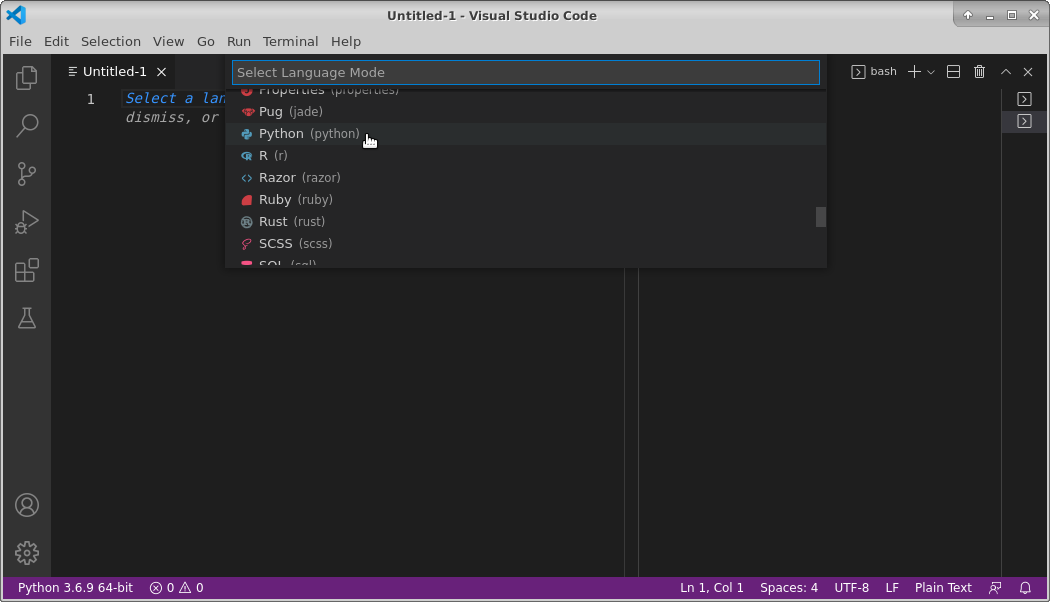1050x602 pixels.
Task: Open the Extensions view
Action: pos(26,270)
